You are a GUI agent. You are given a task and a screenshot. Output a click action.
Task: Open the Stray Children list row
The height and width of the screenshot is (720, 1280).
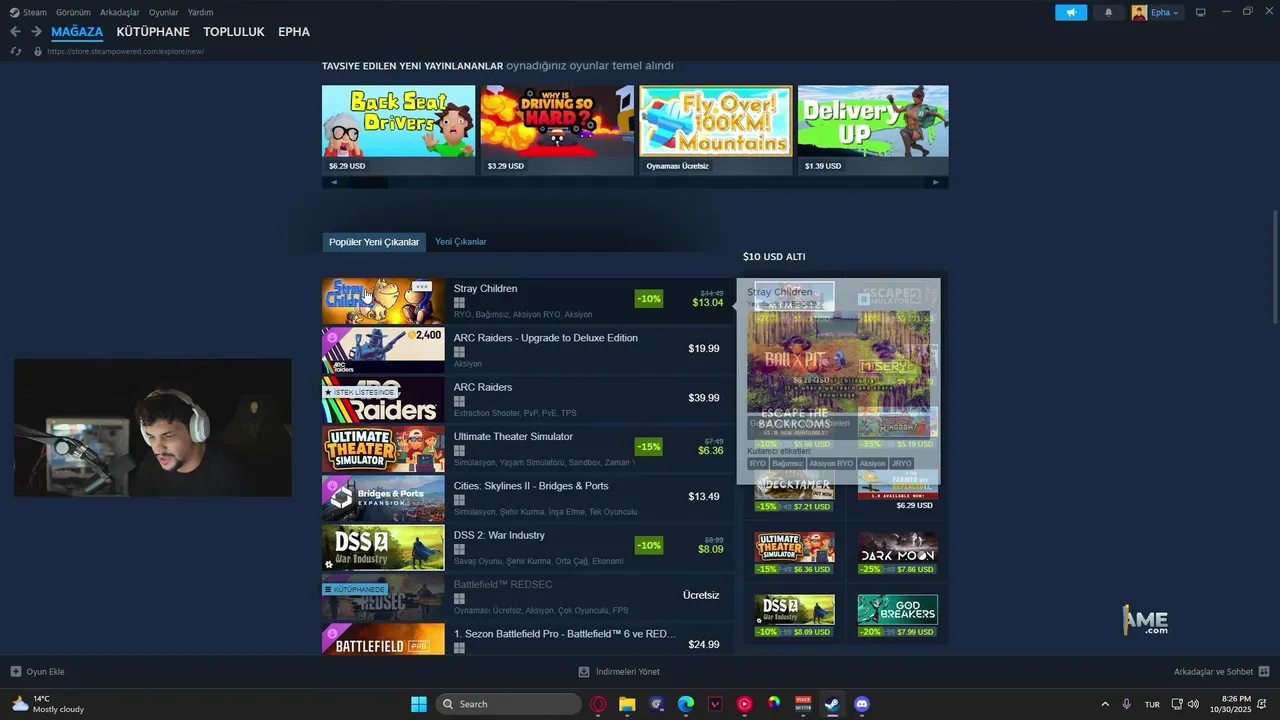[x=527, y=301]
